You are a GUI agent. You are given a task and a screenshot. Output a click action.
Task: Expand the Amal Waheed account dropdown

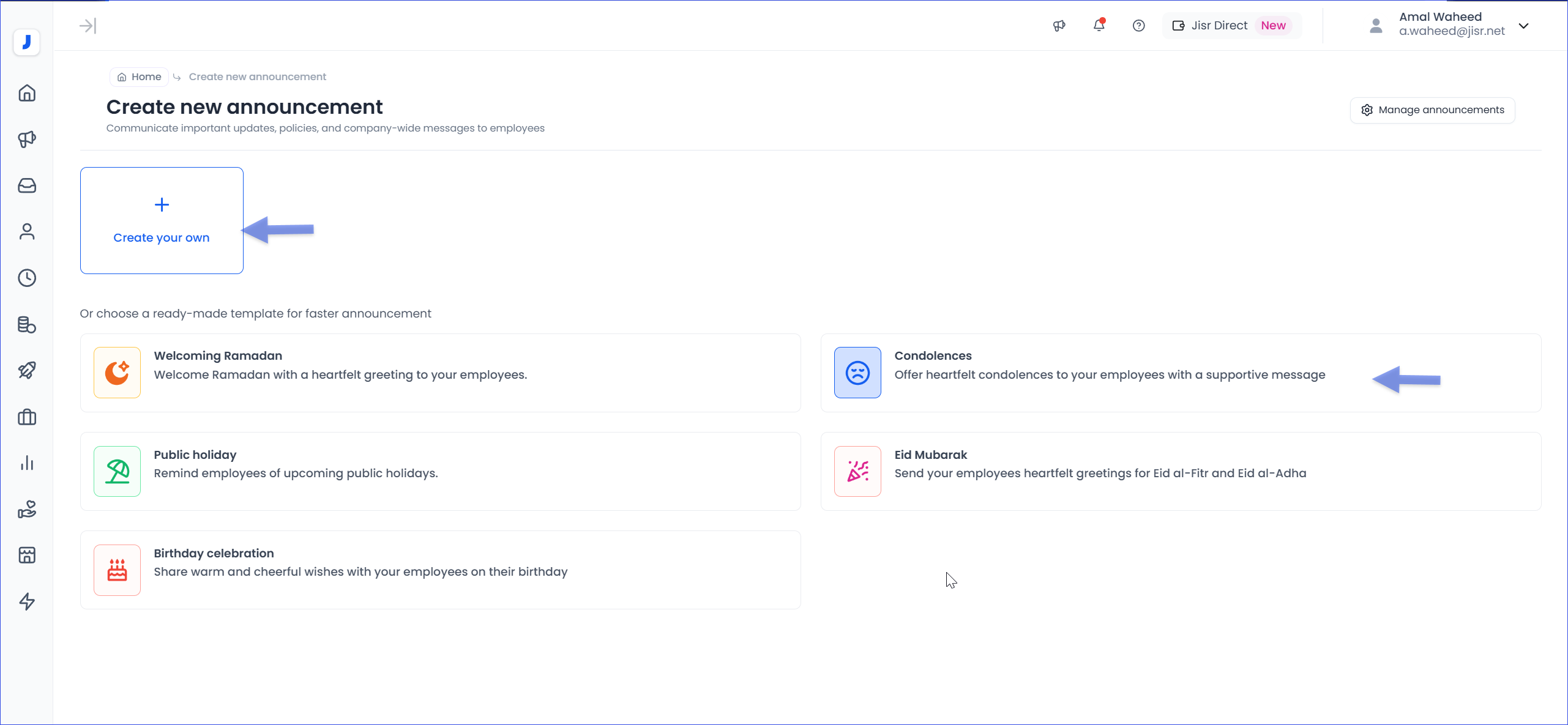[x=1523, y=26]
